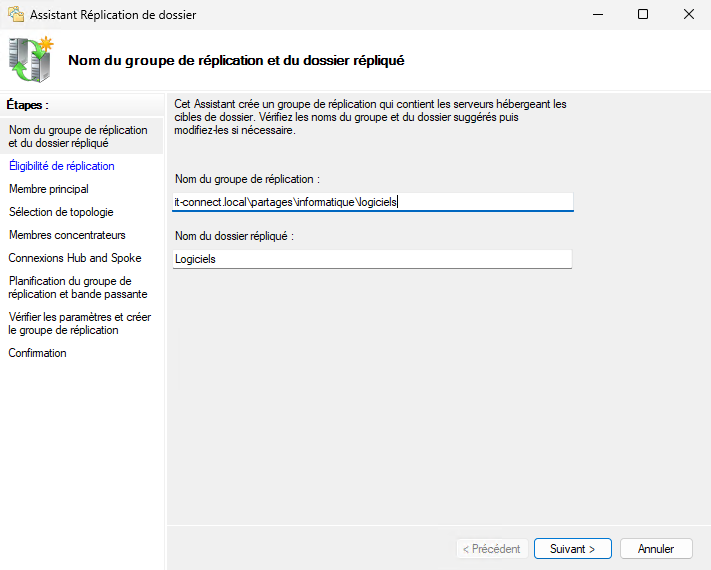
Task: Close the Assistant Réplication de dossier window
Action: click(x=689, y=15)
